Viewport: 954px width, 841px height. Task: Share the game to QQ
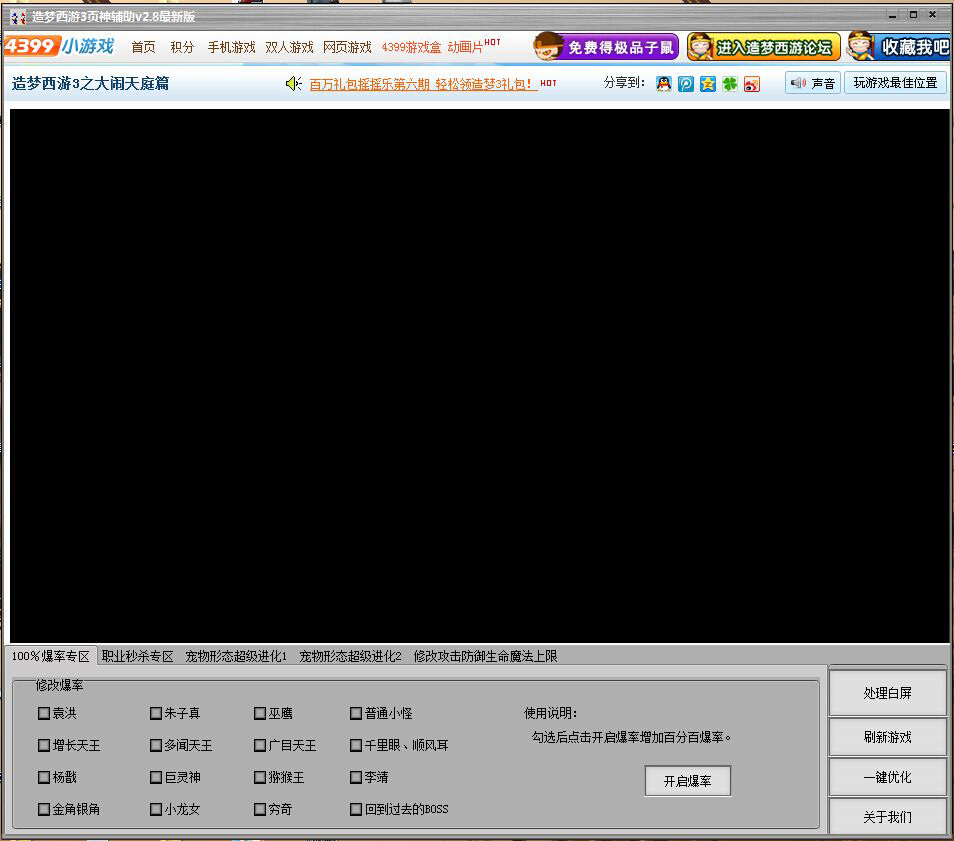tap(663, 84)
